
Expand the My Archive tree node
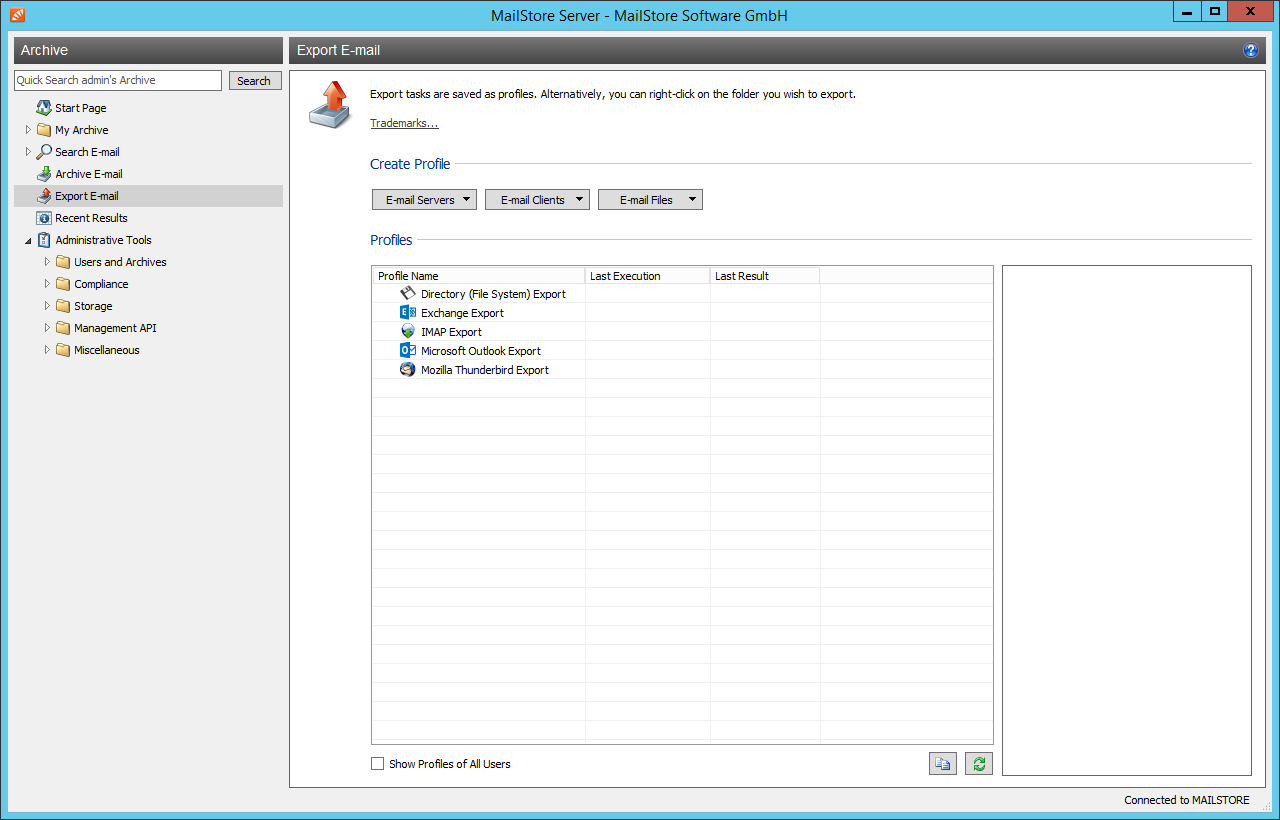28,130
